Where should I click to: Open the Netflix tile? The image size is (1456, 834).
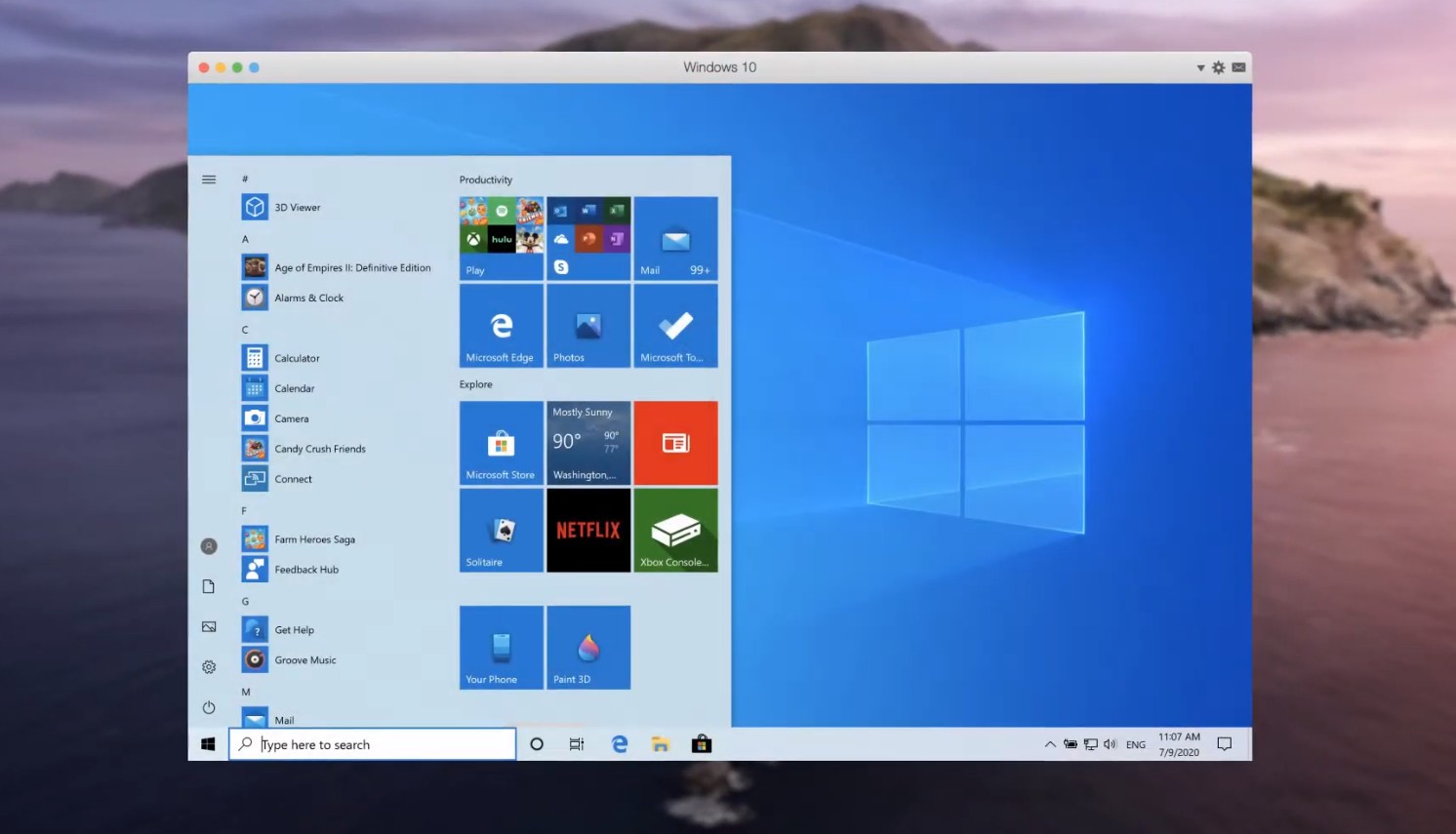pyautogui.click(x=587, y=531)
